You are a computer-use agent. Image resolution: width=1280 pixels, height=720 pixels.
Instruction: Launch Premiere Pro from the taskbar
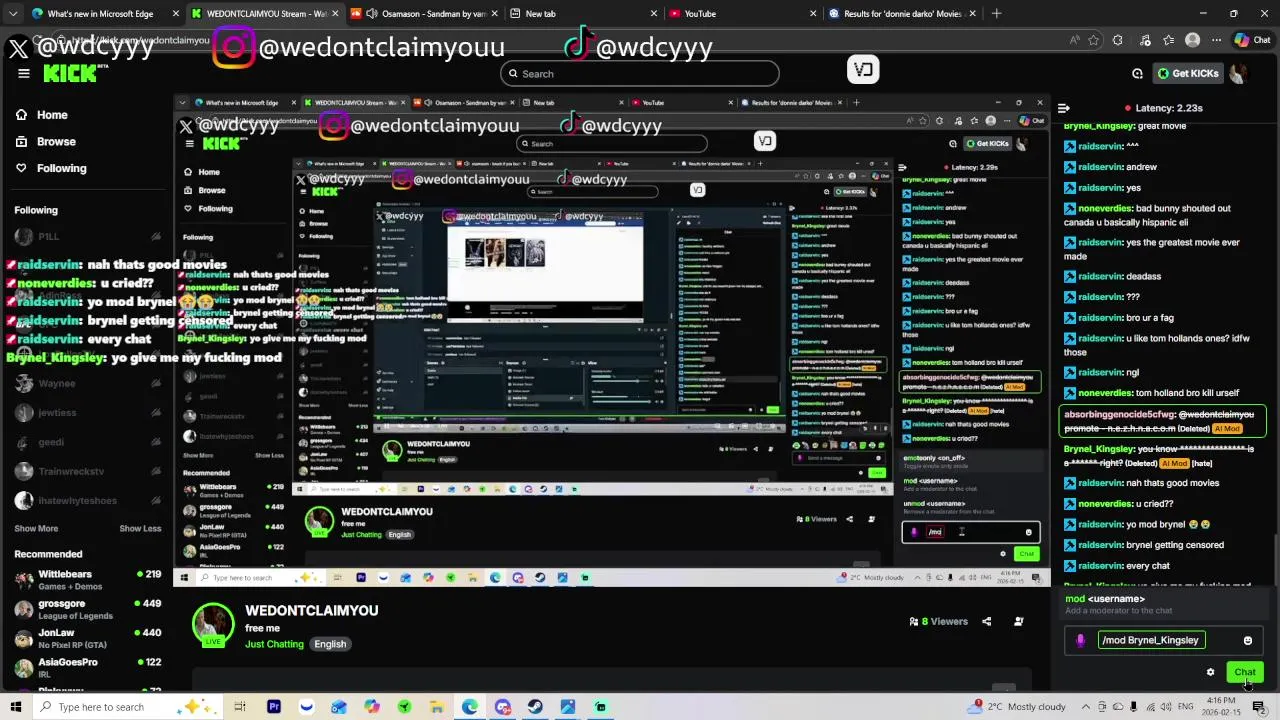coord(274,707)
